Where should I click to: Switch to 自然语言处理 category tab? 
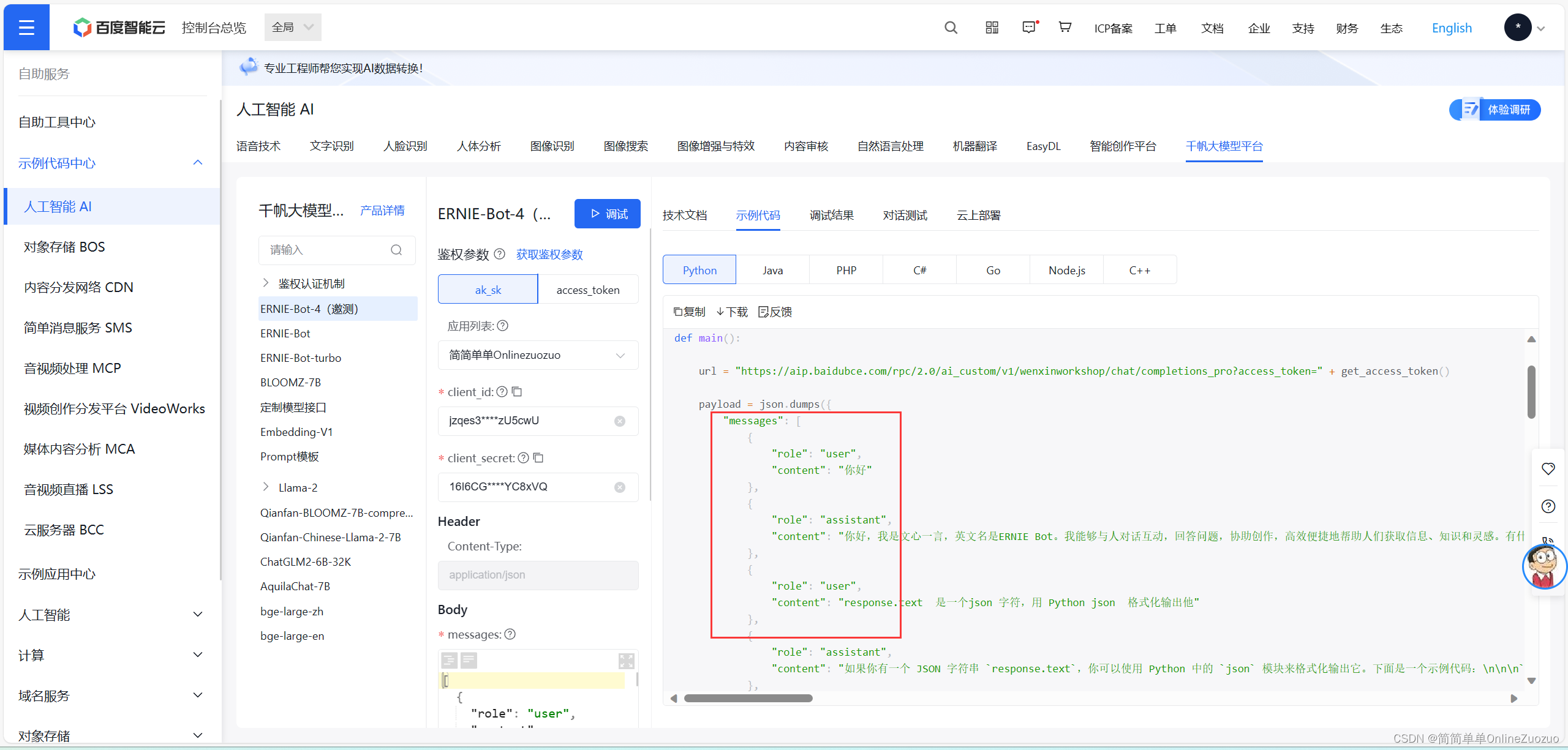tap(891, 146)
